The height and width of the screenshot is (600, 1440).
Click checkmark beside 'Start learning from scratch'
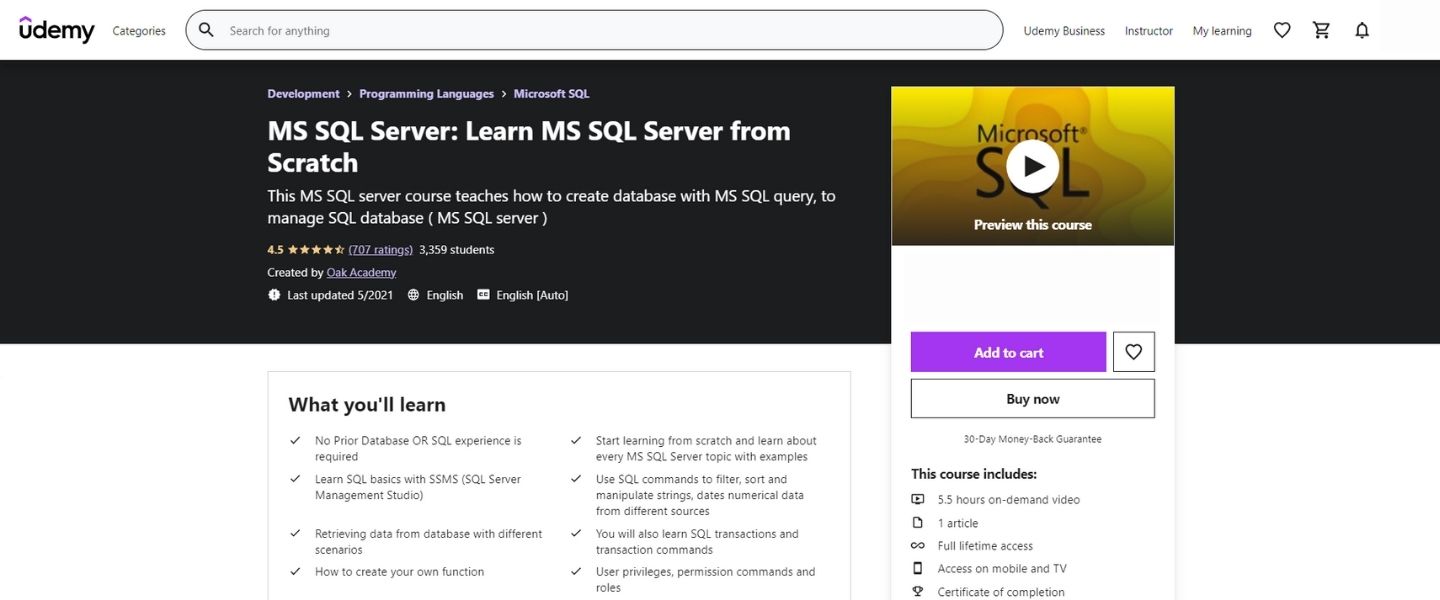[576, 440]
